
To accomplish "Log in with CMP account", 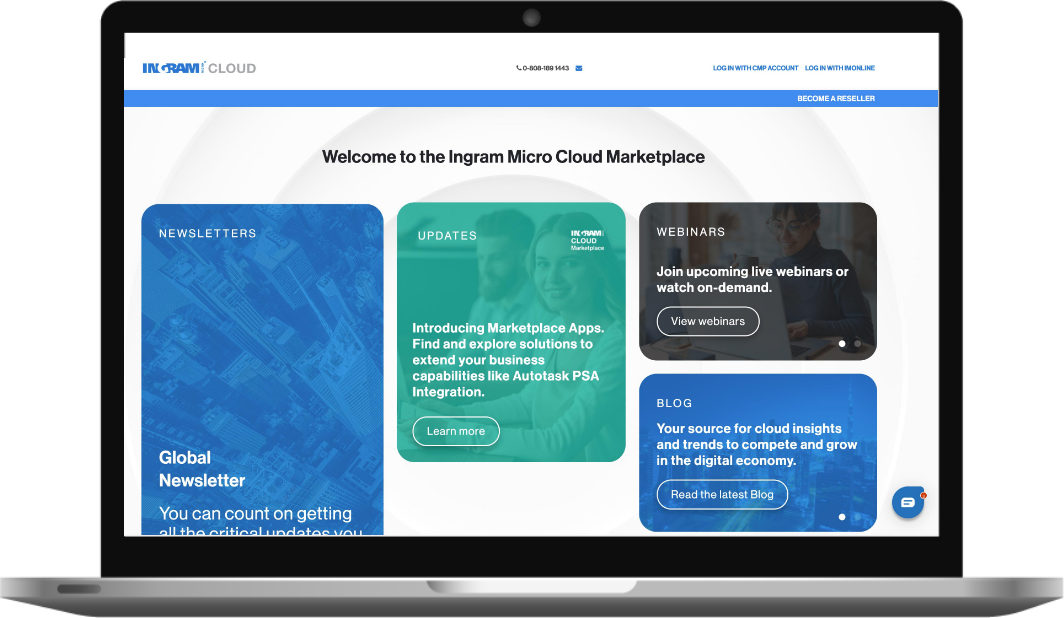I will coord(755,68).
